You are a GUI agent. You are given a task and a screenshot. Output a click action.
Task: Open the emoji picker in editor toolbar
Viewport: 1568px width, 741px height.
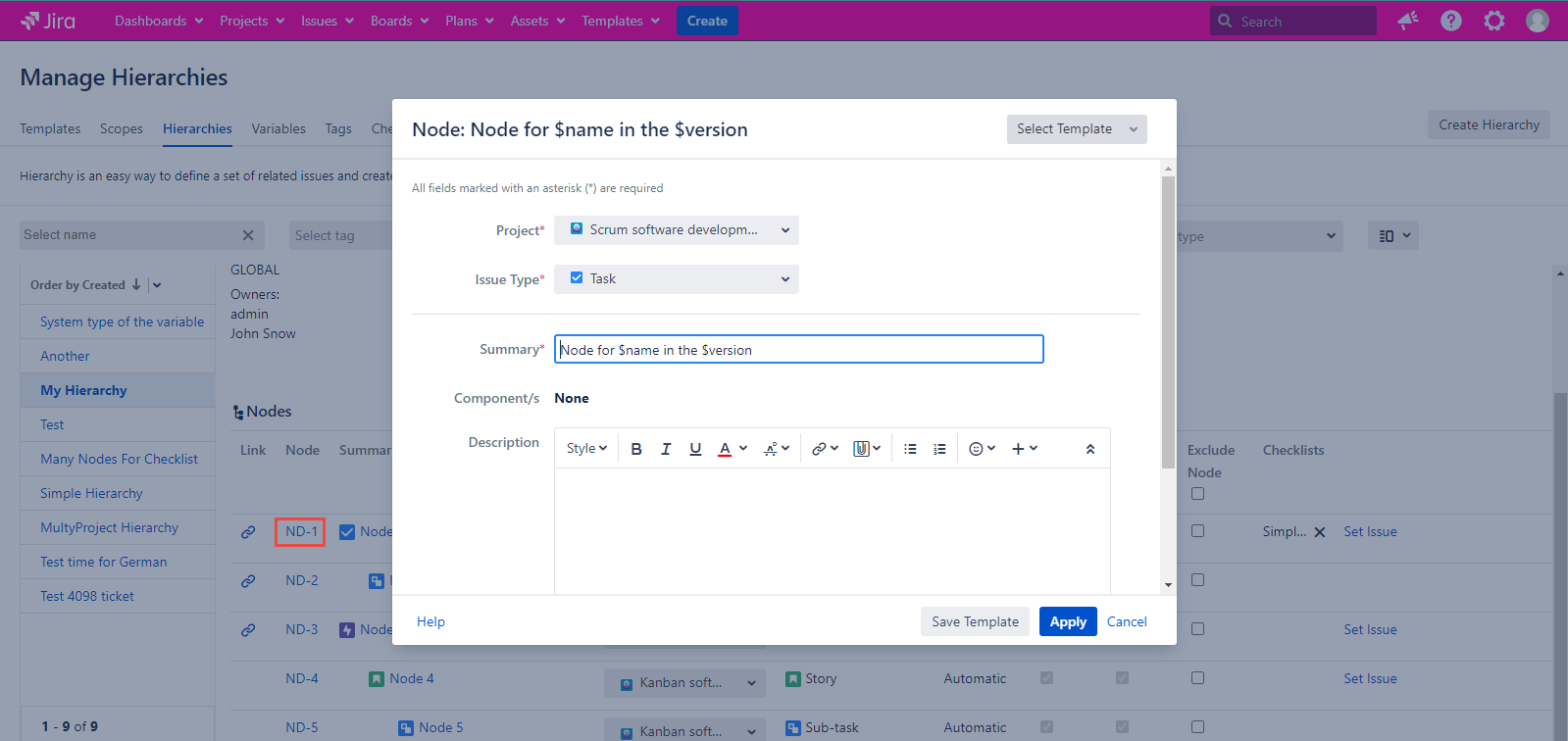pos(982,449)
